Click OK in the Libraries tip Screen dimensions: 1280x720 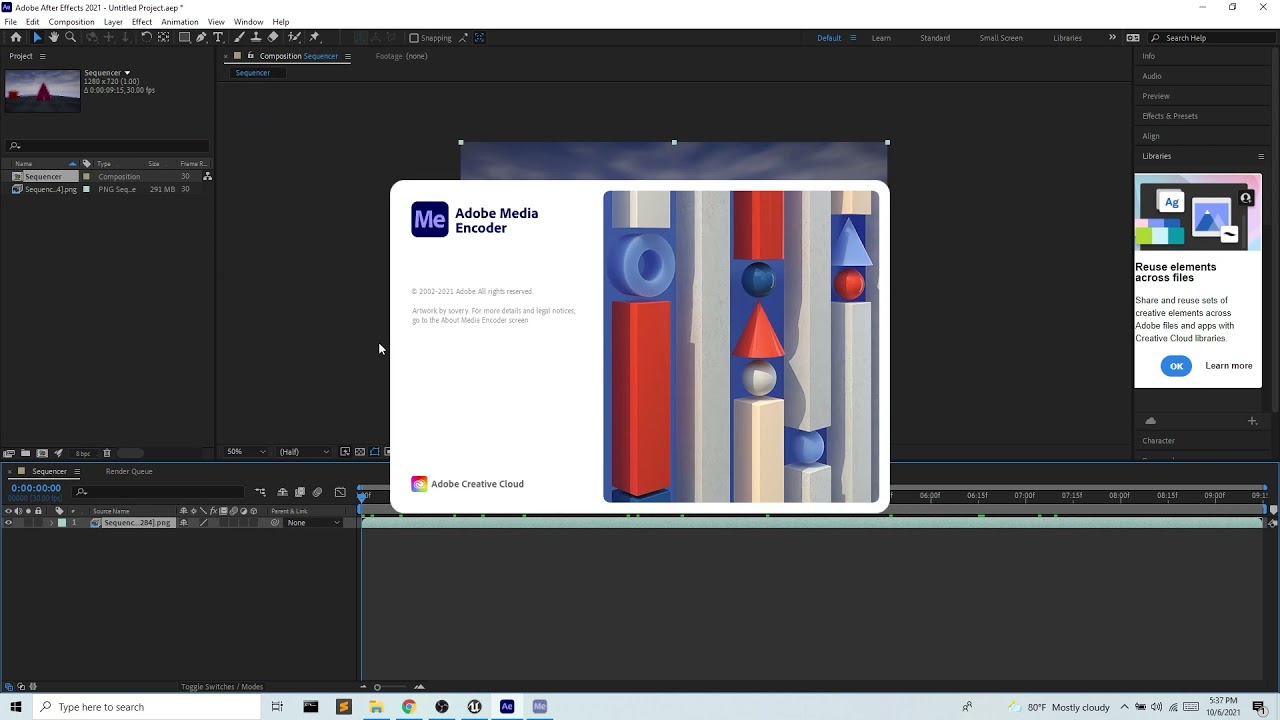(x=1176, y=366)
